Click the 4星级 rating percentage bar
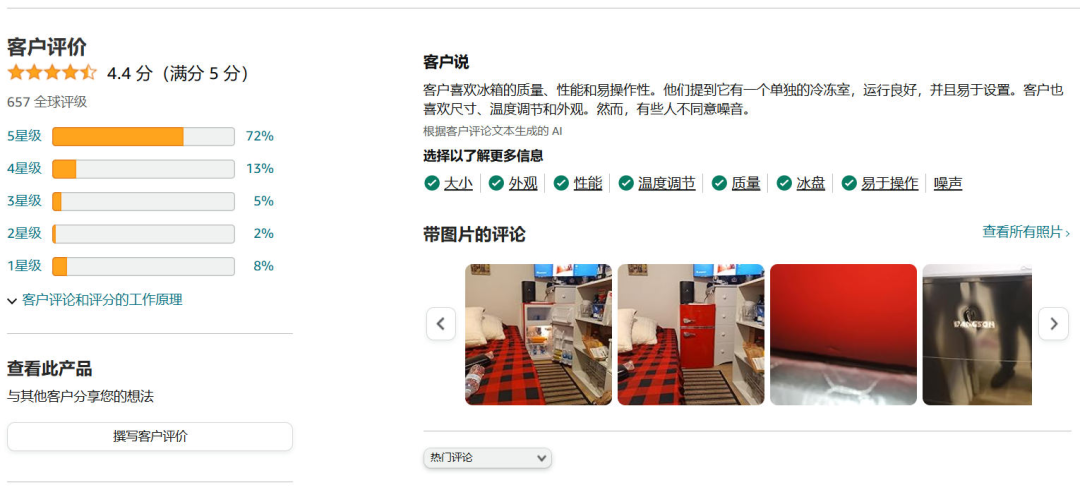The width and height of the screenshot is (1080, 502). pyautogui.click(x=143, y=169)
